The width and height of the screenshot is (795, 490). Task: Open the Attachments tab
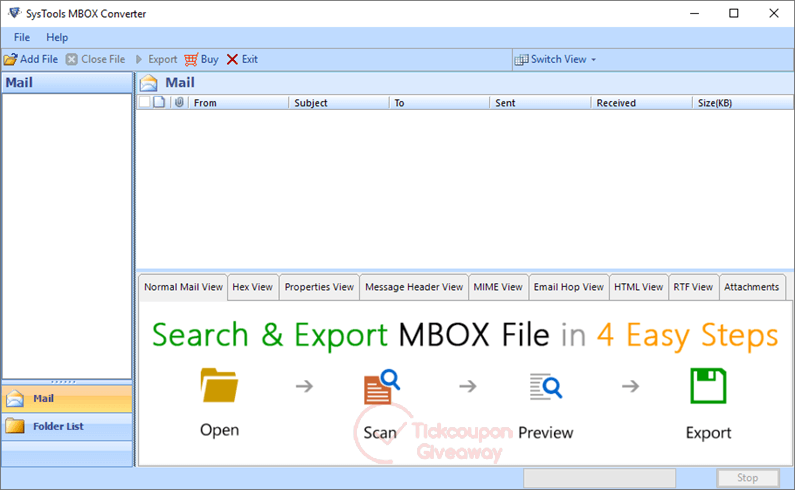[x=751, y=287]
